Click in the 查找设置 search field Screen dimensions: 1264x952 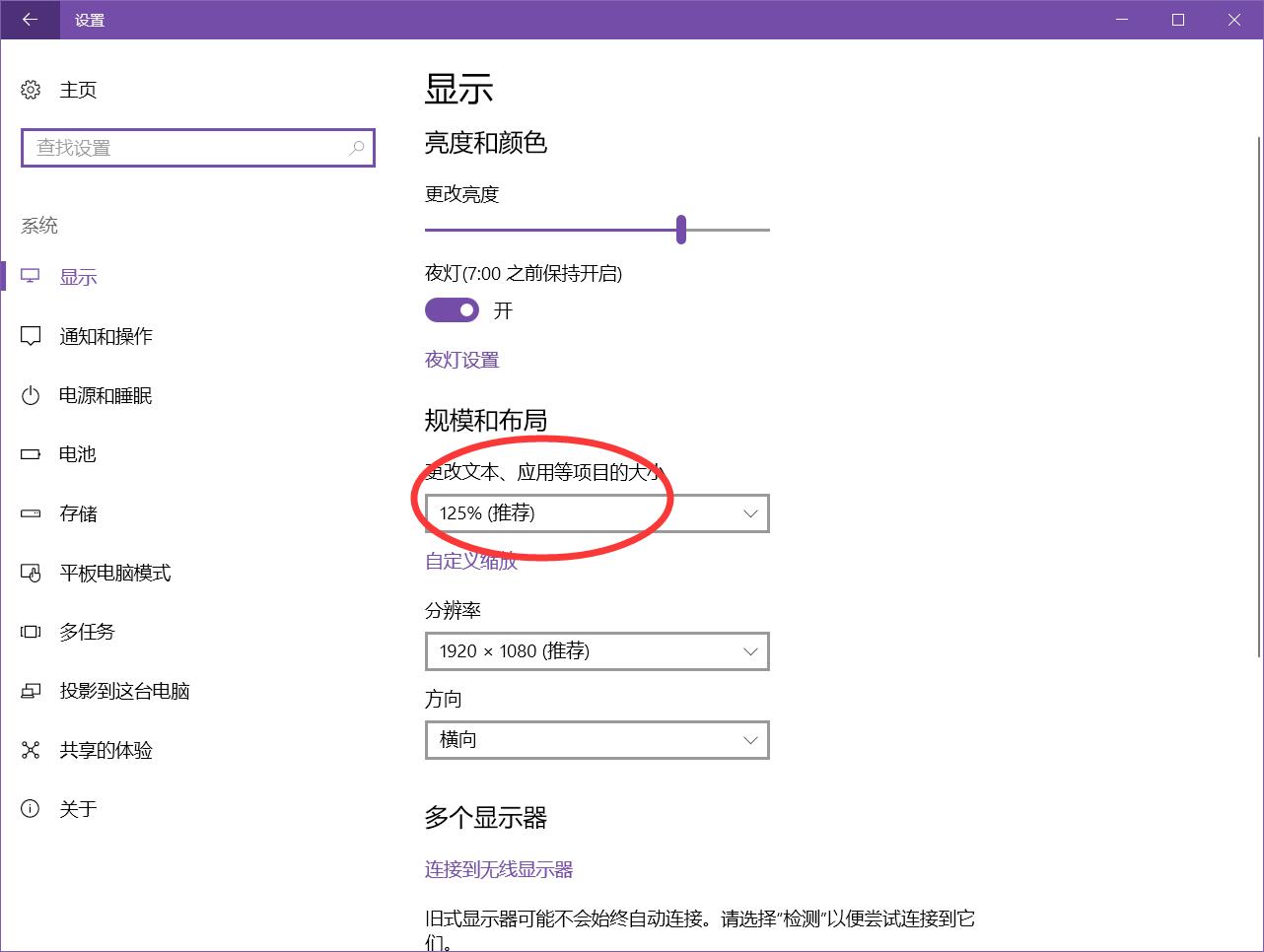(x=198, y=148)
